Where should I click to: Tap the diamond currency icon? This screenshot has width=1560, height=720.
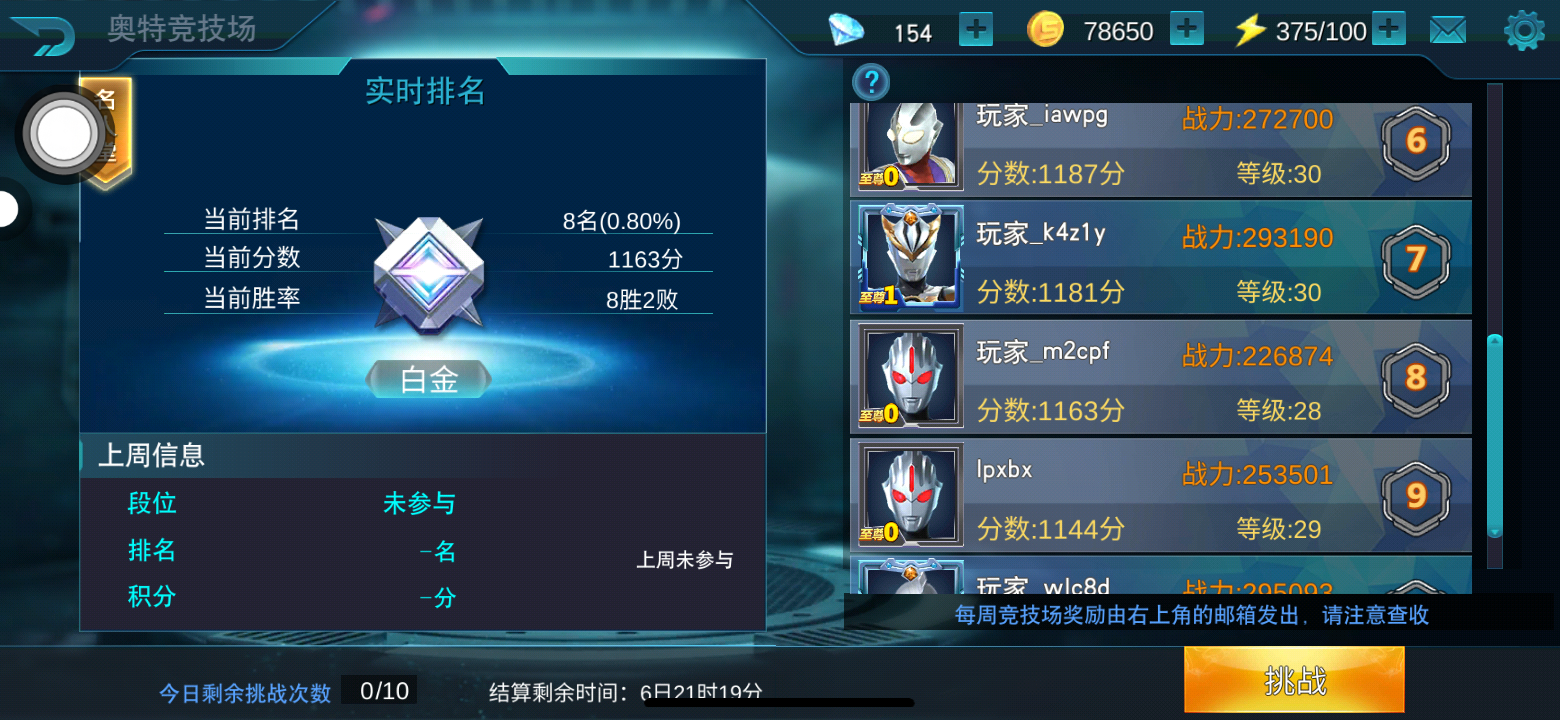click(x=846, y=30)
